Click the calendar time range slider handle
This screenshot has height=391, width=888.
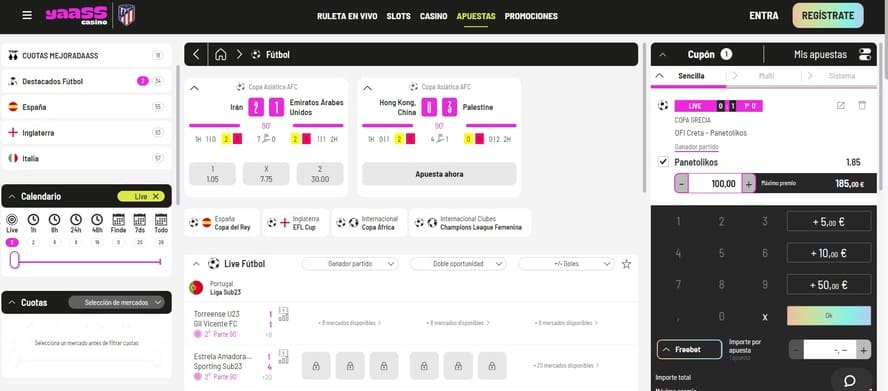coord(14,260)
